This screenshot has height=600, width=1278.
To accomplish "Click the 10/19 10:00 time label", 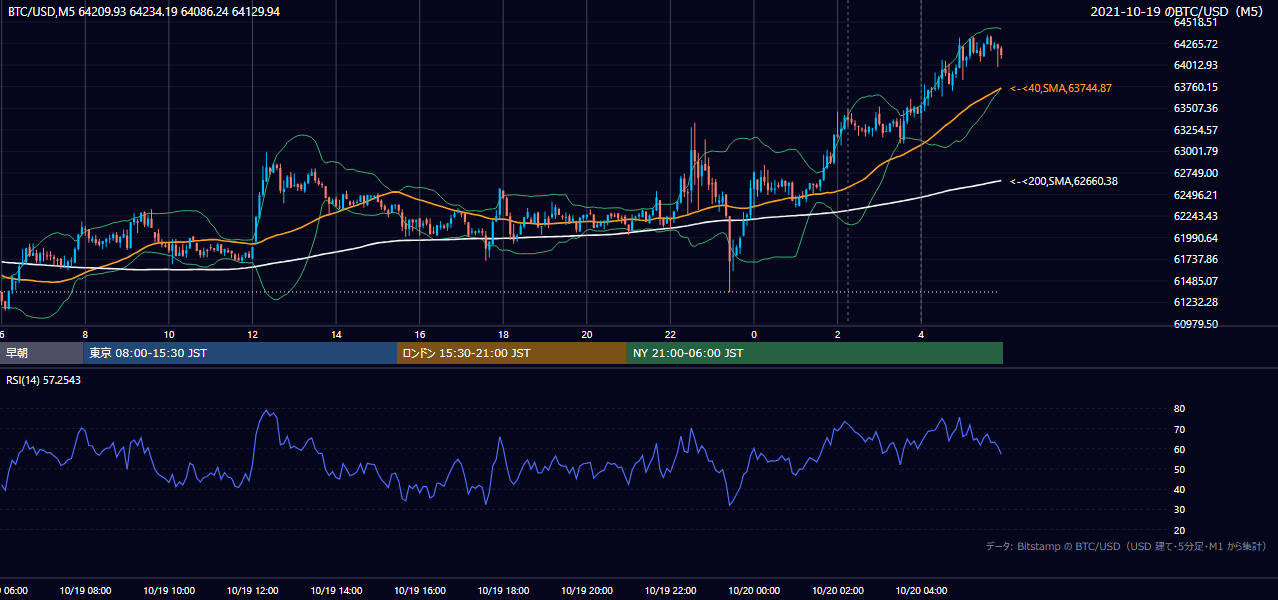I will [x=169, y=591].
